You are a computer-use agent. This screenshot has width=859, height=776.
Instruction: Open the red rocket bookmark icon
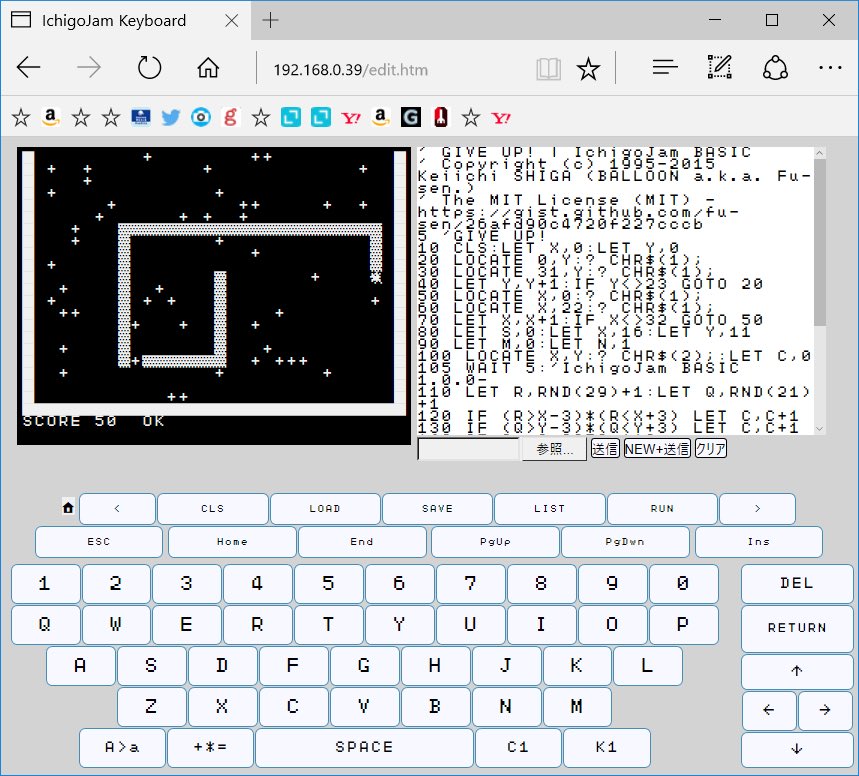[x=441, y=117]
